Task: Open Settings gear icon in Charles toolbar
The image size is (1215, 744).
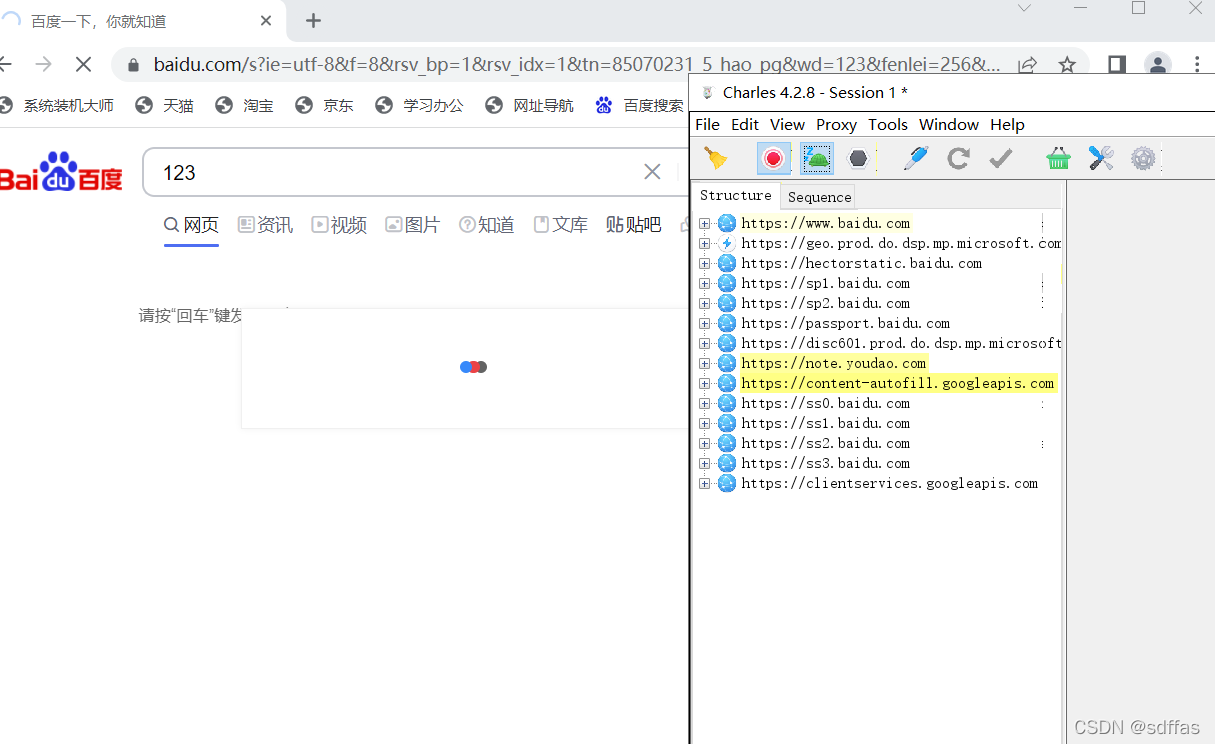Action: (1143, 158)
